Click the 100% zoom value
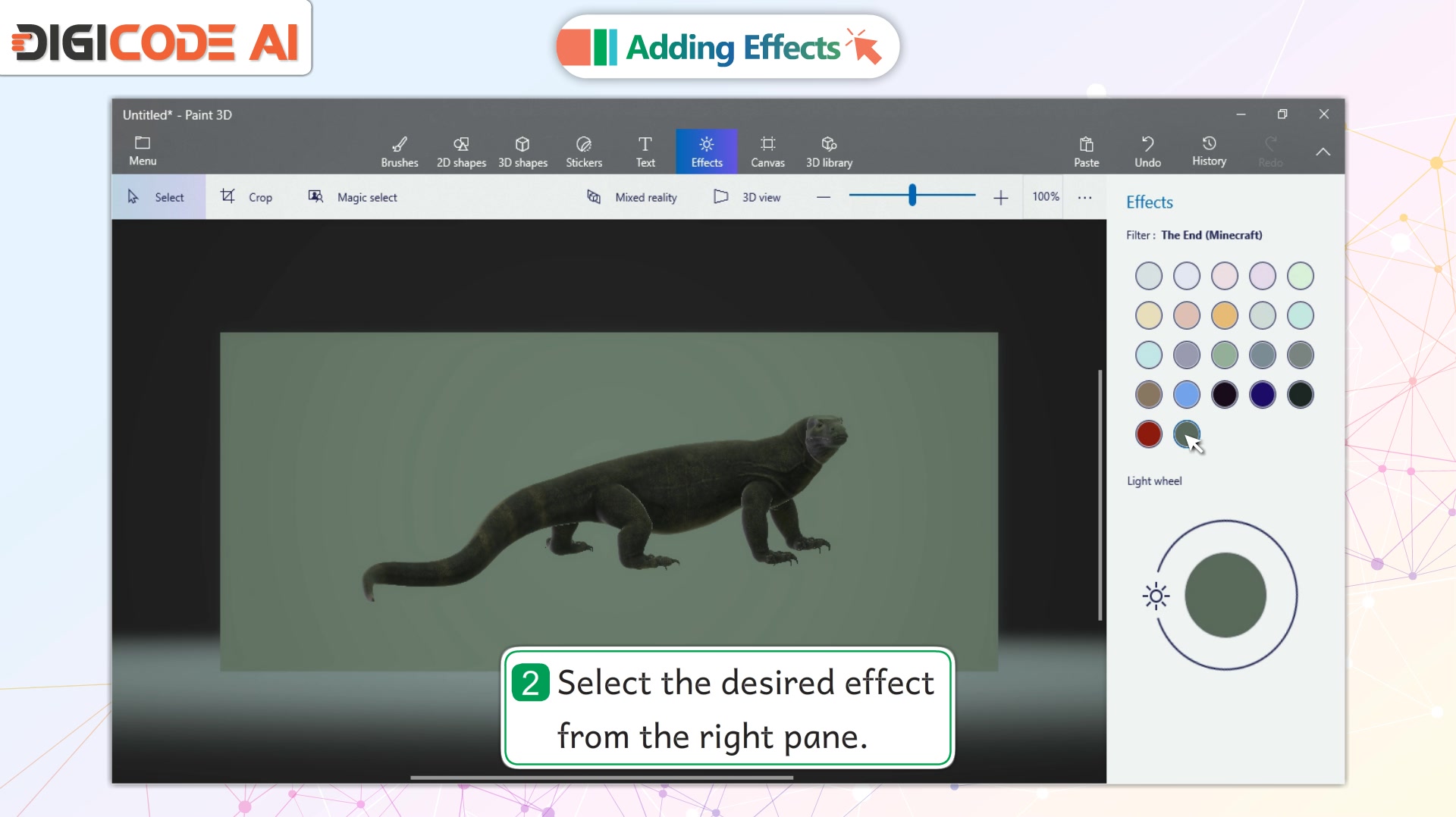Viewport: 1456px width, 817px height. pyautogui.click(x=1046, y=196)
